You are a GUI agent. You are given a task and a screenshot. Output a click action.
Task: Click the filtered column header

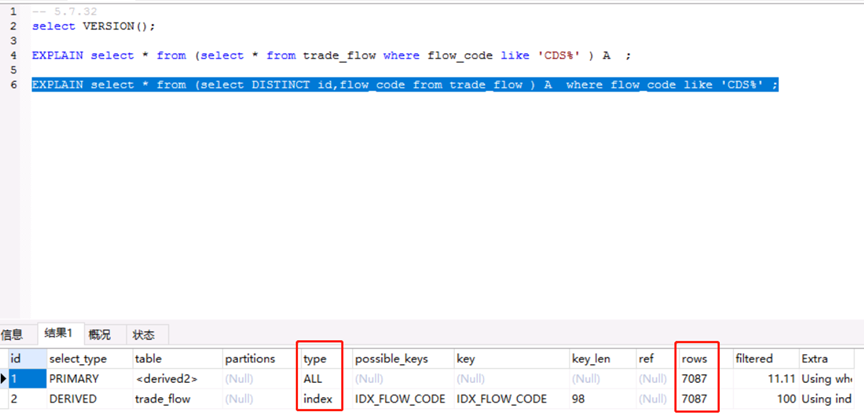click(x=765, y=358)
